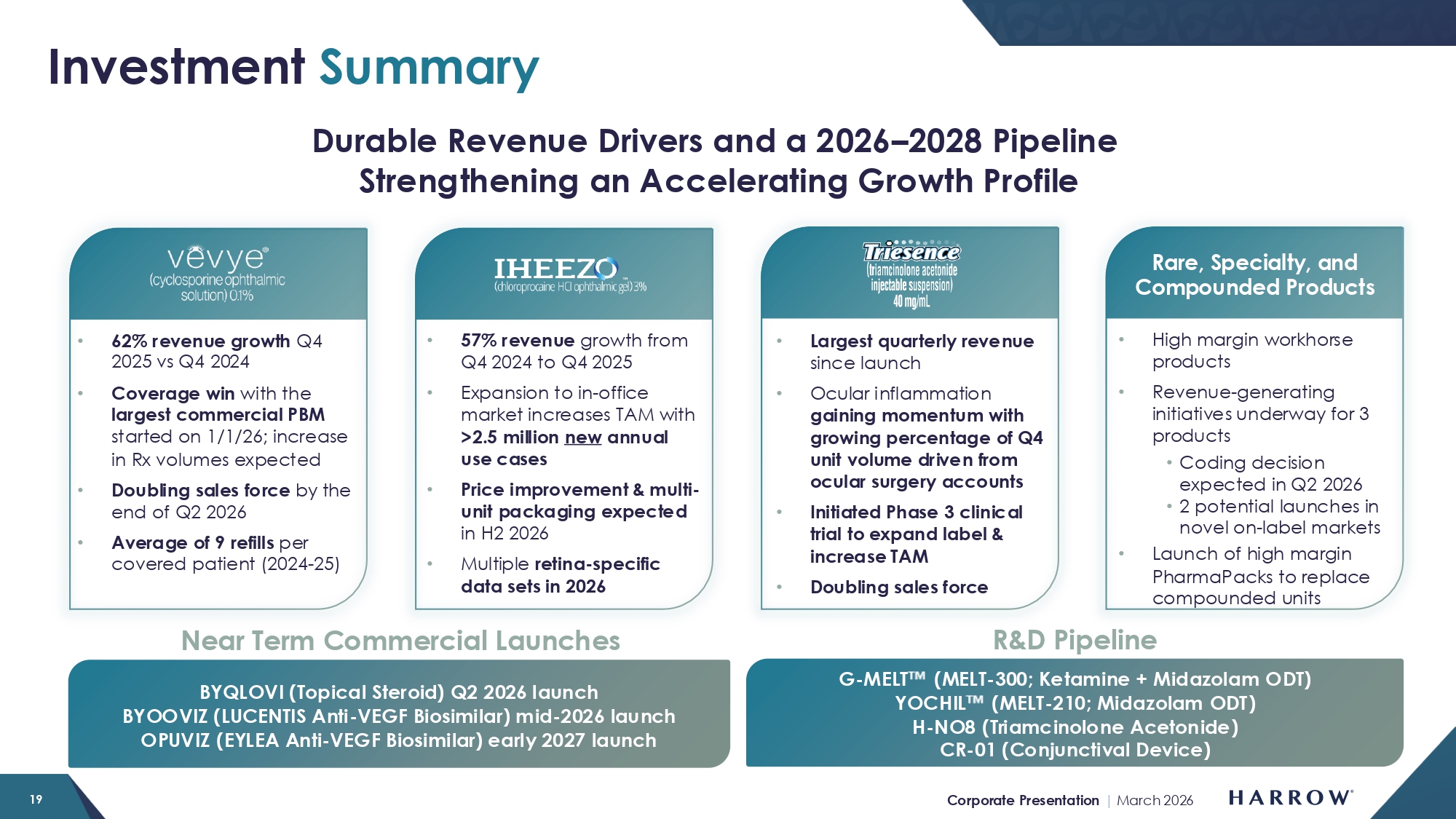Click the slide number 19 badge

pyautogui.click(x=36, y=799)
